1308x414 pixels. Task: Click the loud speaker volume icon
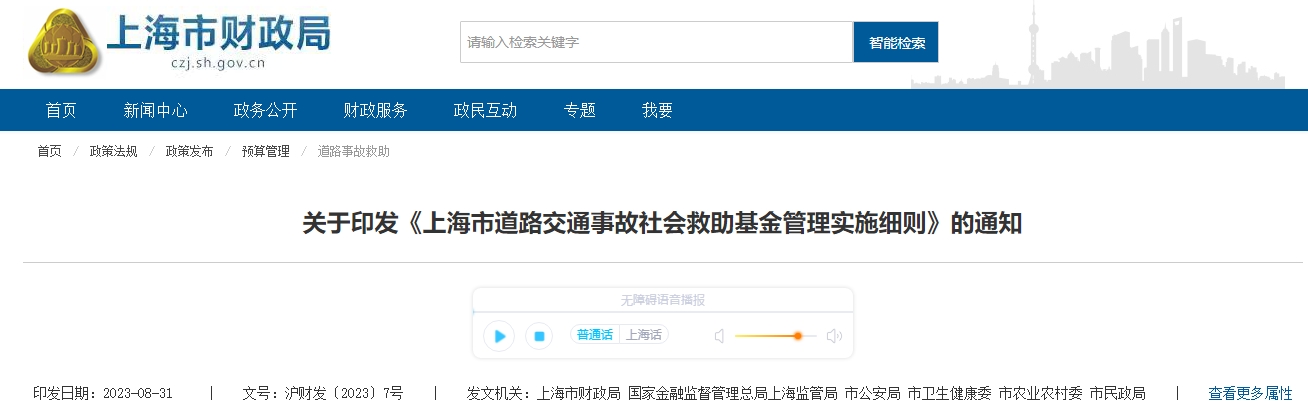(834, 336)
